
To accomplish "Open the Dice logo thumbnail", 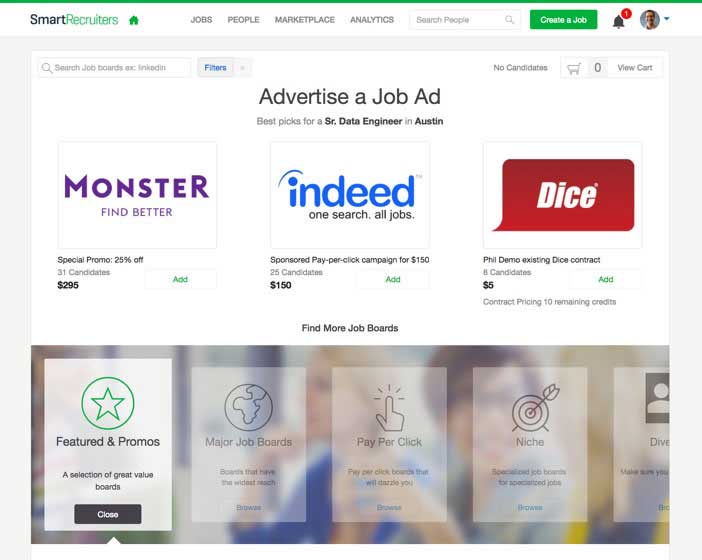I will pos(562,195).
